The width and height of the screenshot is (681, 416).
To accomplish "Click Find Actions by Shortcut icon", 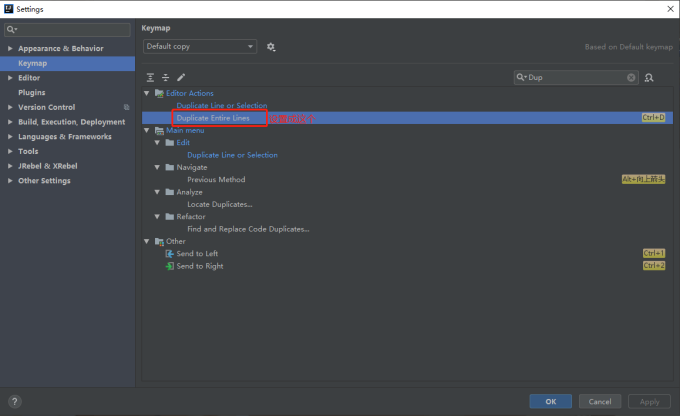I will [x=649, y=78].
